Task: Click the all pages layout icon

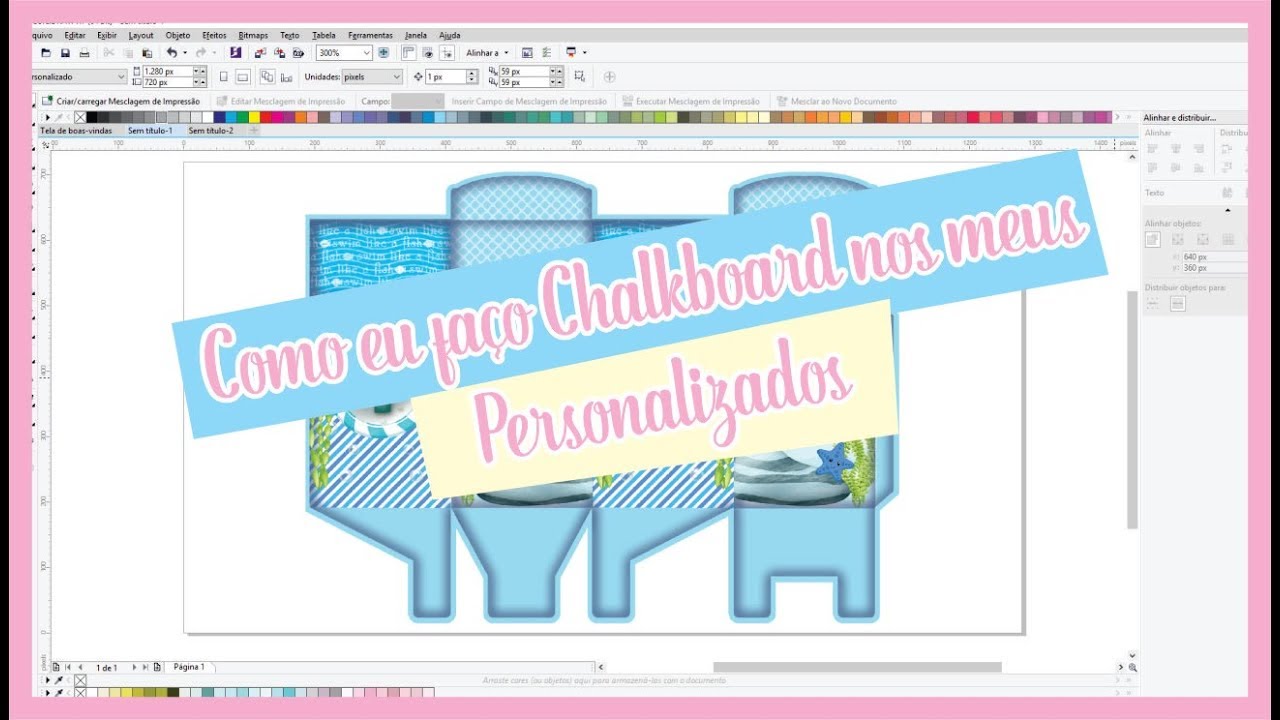Action: (267, 77)
